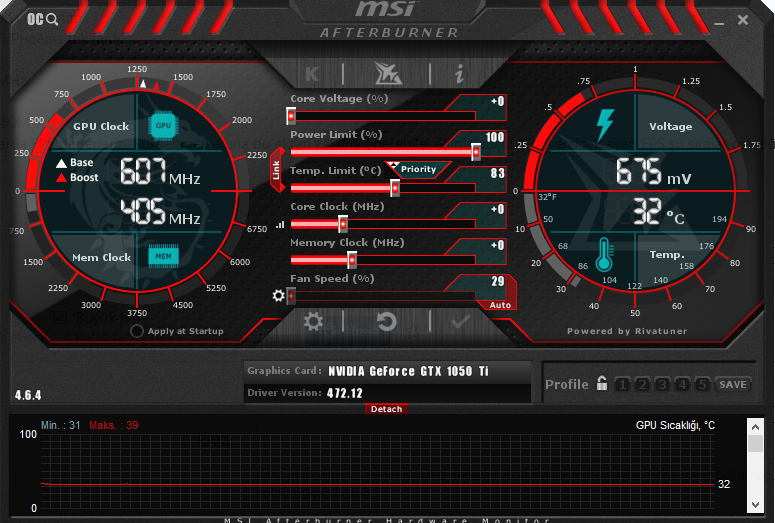Screen dimensions: 775x523
Task: Click the Fan Speed 29 value field
Action: (497, 282)
